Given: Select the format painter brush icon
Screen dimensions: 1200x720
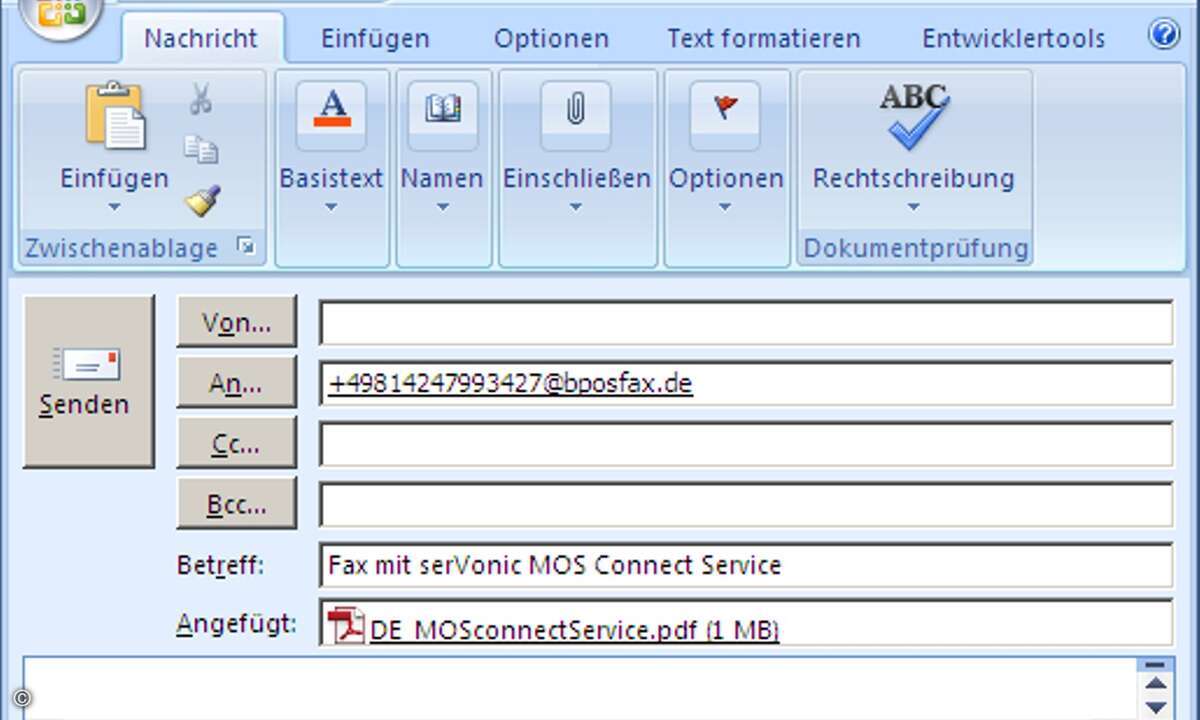Looking at the screenshot, I should click(202, 200).
